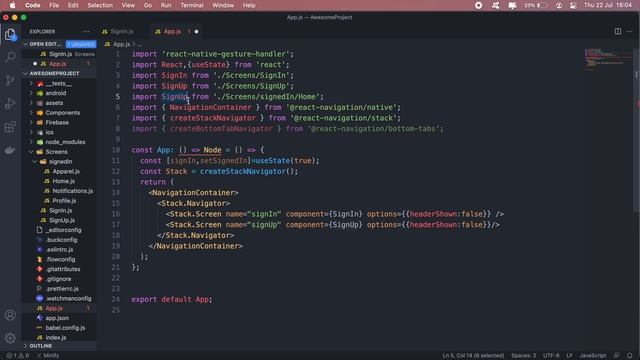Open the File menu
Screen dimensions: 640x360
[54, 5]
